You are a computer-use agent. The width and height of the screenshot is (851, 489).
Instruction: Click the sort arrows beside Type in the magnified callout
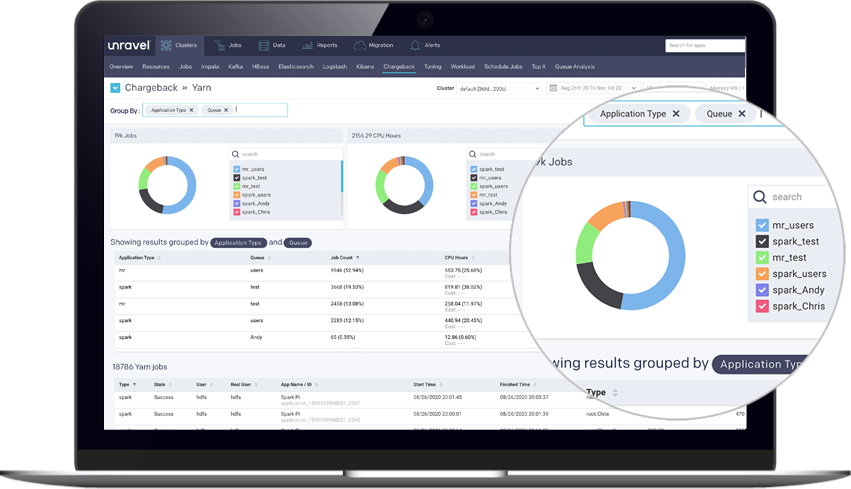pos(615,392)
